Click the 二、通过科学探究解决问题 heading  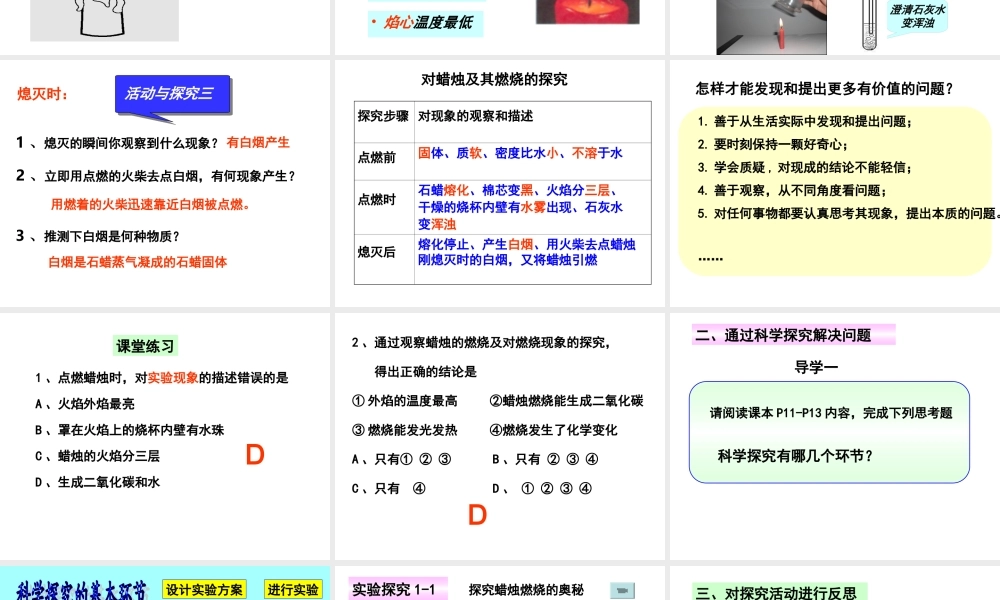[x=794, y=335]
